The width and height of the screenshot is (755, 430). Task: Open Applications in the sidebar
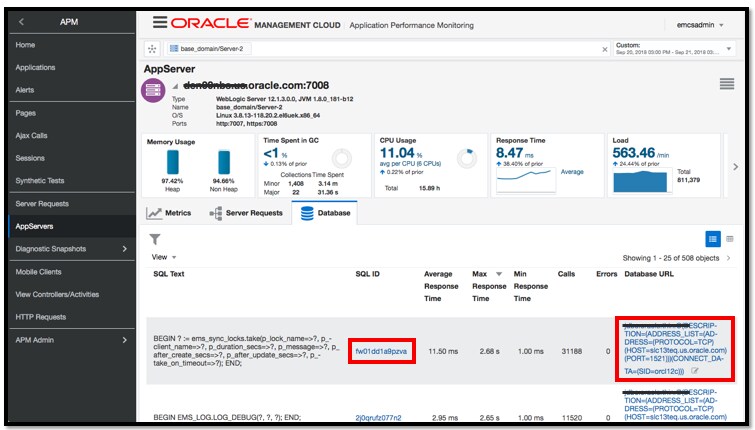click(35, 67)
